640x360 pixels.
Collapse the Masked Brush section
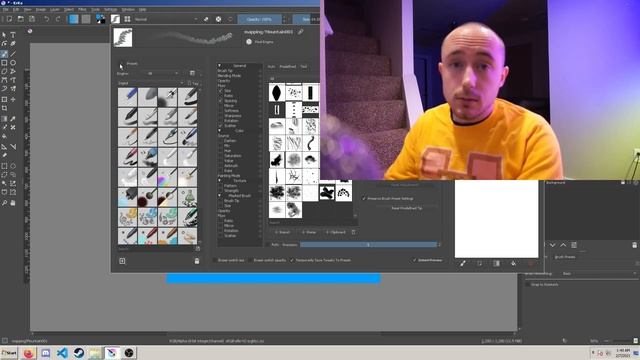coord(219,196)
